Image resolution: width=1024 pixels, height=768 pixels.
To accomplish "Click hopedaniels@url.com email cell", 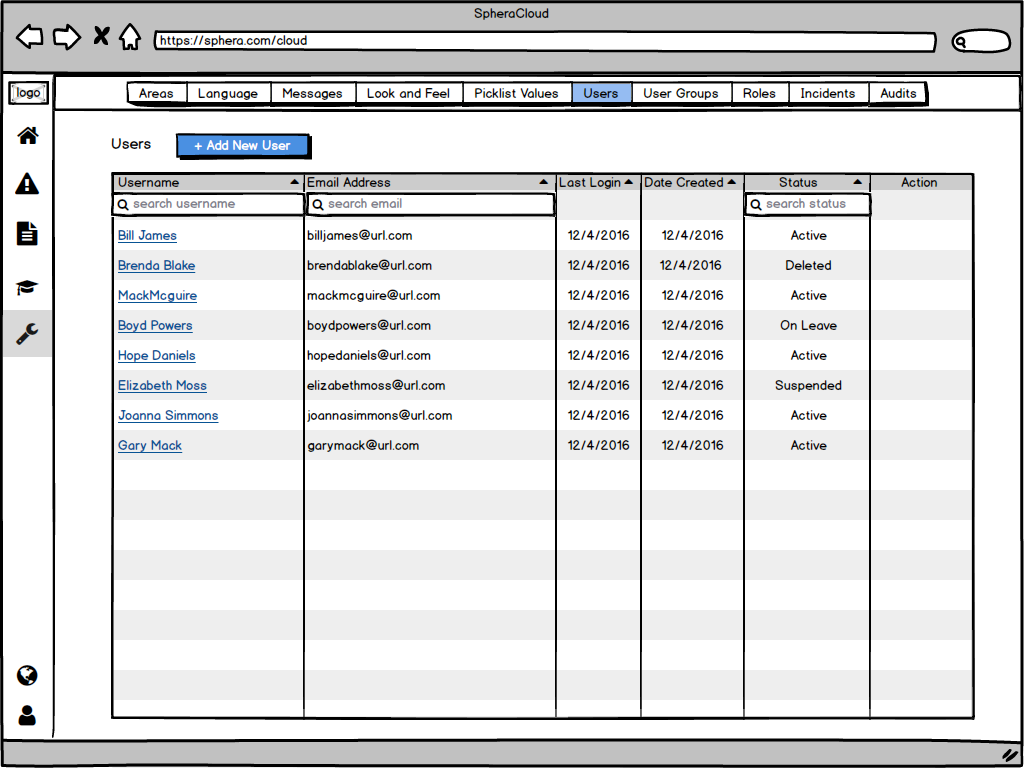I will [x=369, y=356].
